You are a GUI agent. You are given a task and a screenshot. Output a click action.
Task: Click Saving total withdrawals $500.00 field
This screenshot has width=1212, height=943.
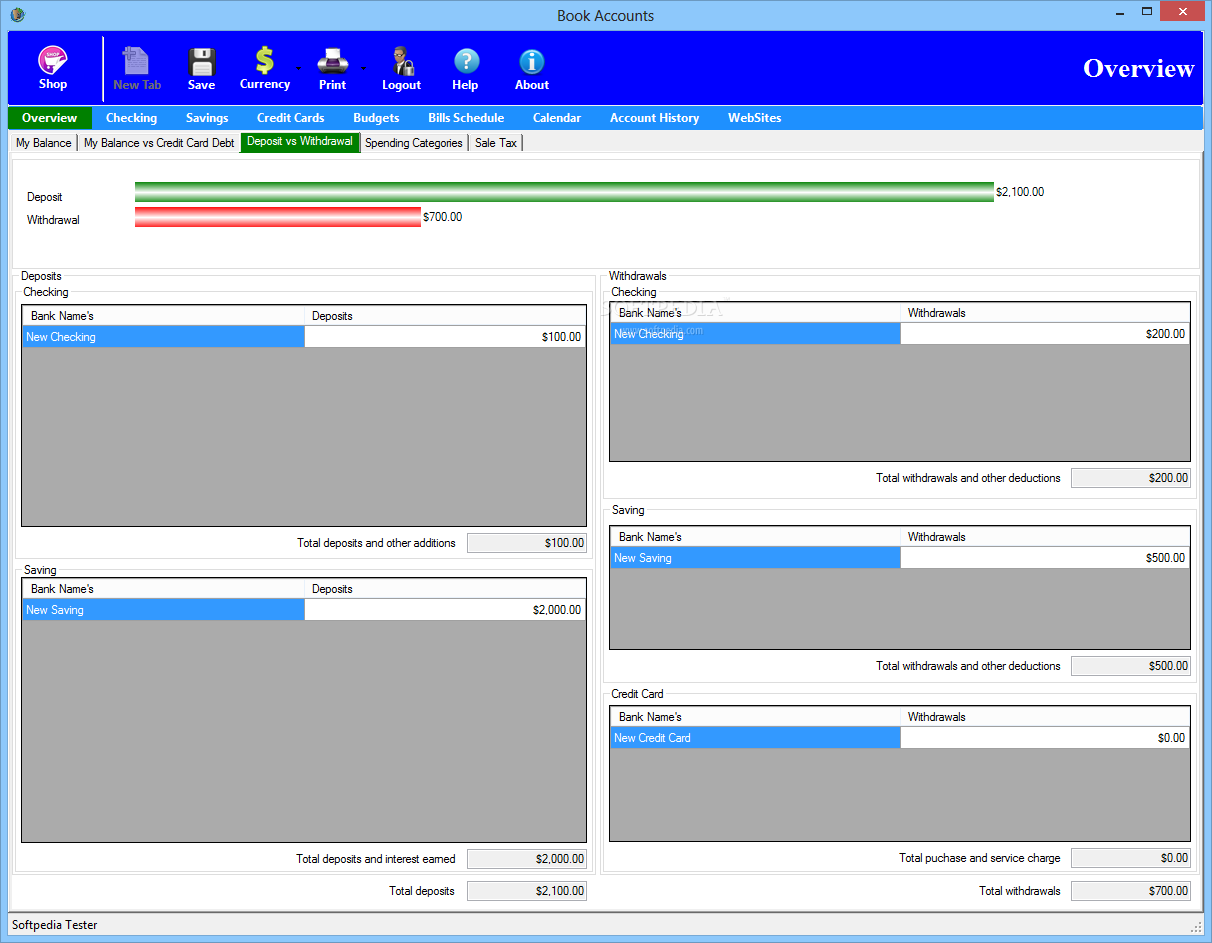1131,666
